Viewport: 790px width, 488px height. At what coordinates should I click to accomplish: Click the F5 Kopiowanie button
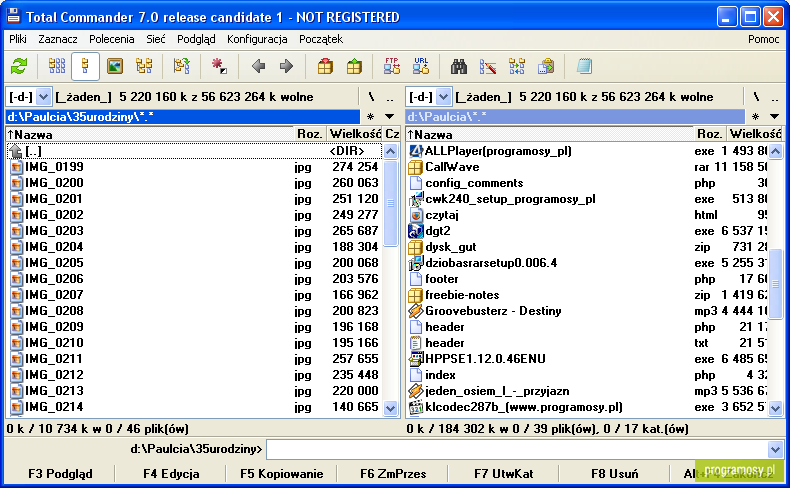(282, 474)
